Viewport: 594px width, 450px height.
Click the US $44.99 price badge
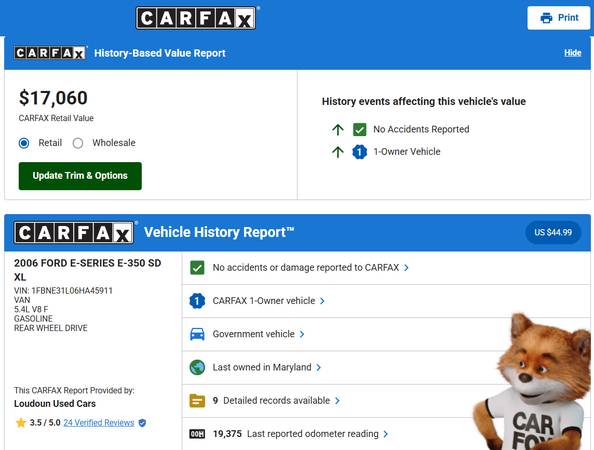[x=553, y=233]
